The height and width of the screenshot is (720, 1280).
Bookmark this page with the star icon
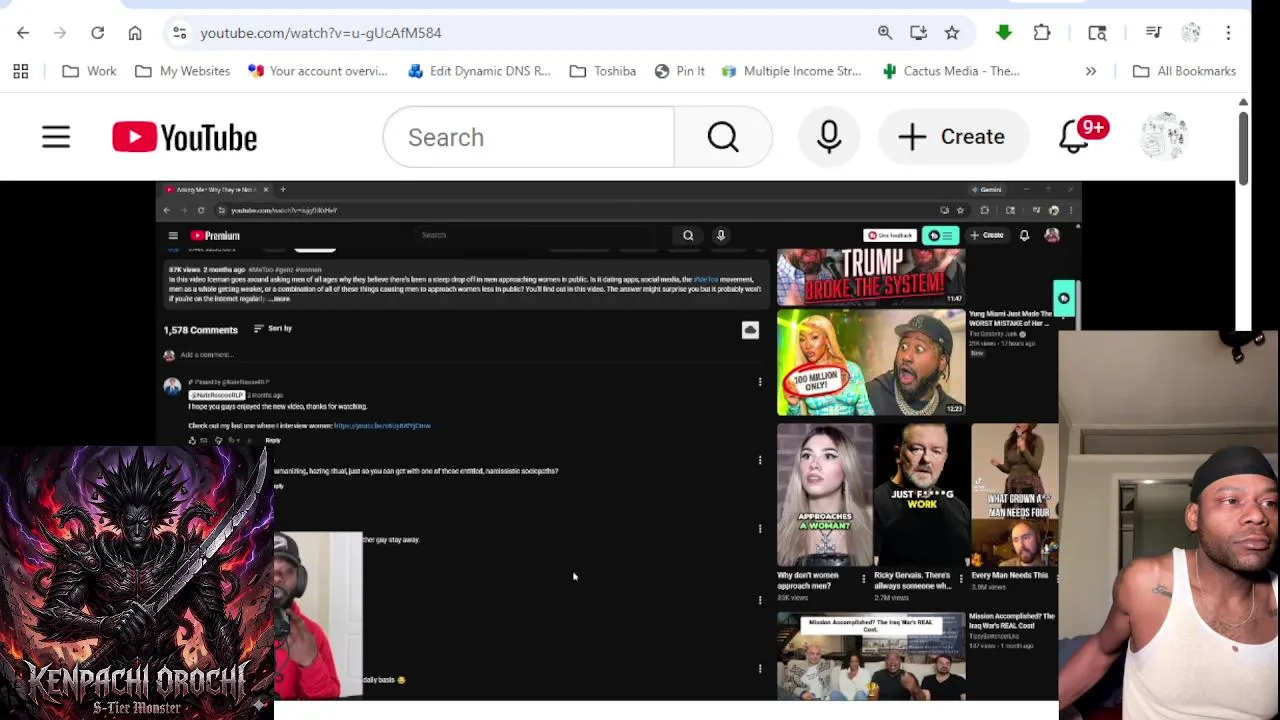pyautogui.click(x=952, y=33)
